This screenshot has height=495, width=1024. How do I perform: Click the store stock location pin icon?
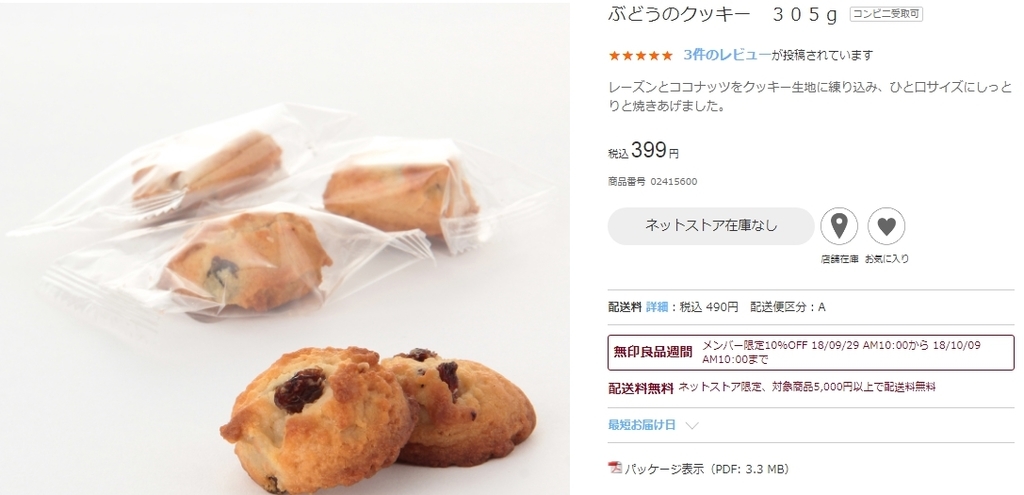click(839, 226)
